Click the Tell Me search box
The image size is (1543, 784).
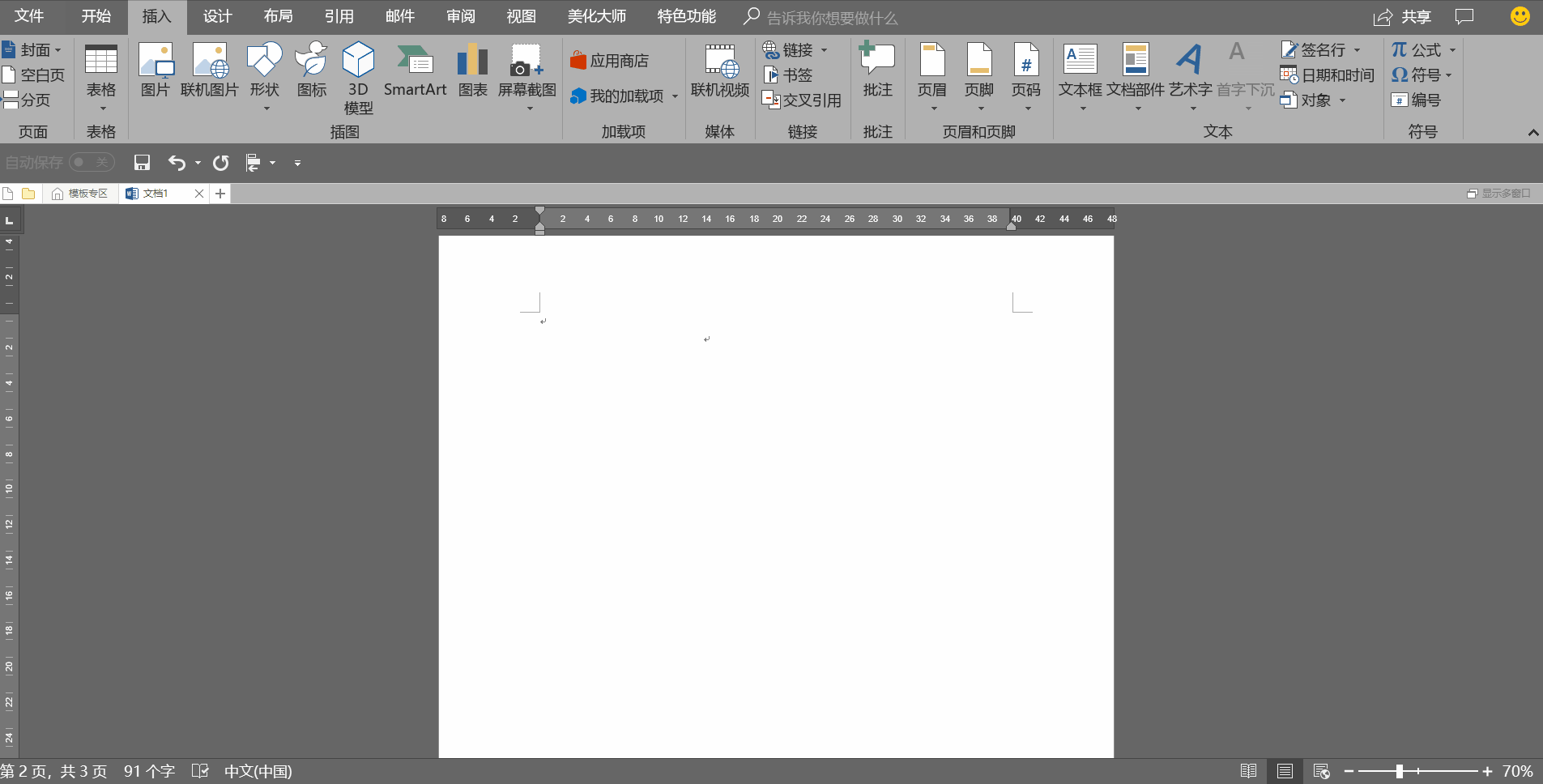pos(828,16)
